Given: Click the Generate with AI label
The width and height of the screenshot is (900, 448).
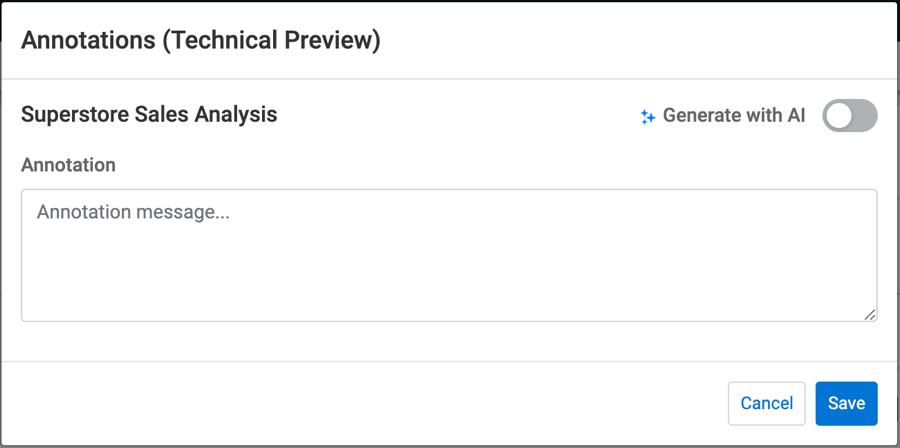Looking at the screenshot, I should [x=733, y=115].
